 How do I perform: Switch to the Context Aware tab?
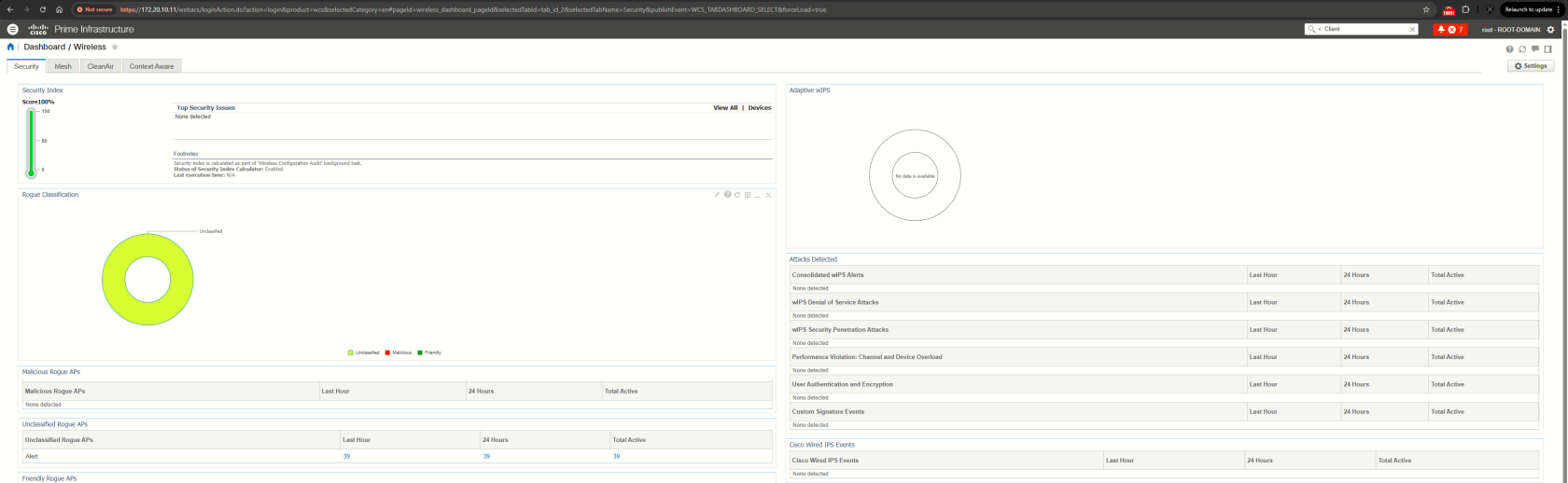[x=151, y=66]
